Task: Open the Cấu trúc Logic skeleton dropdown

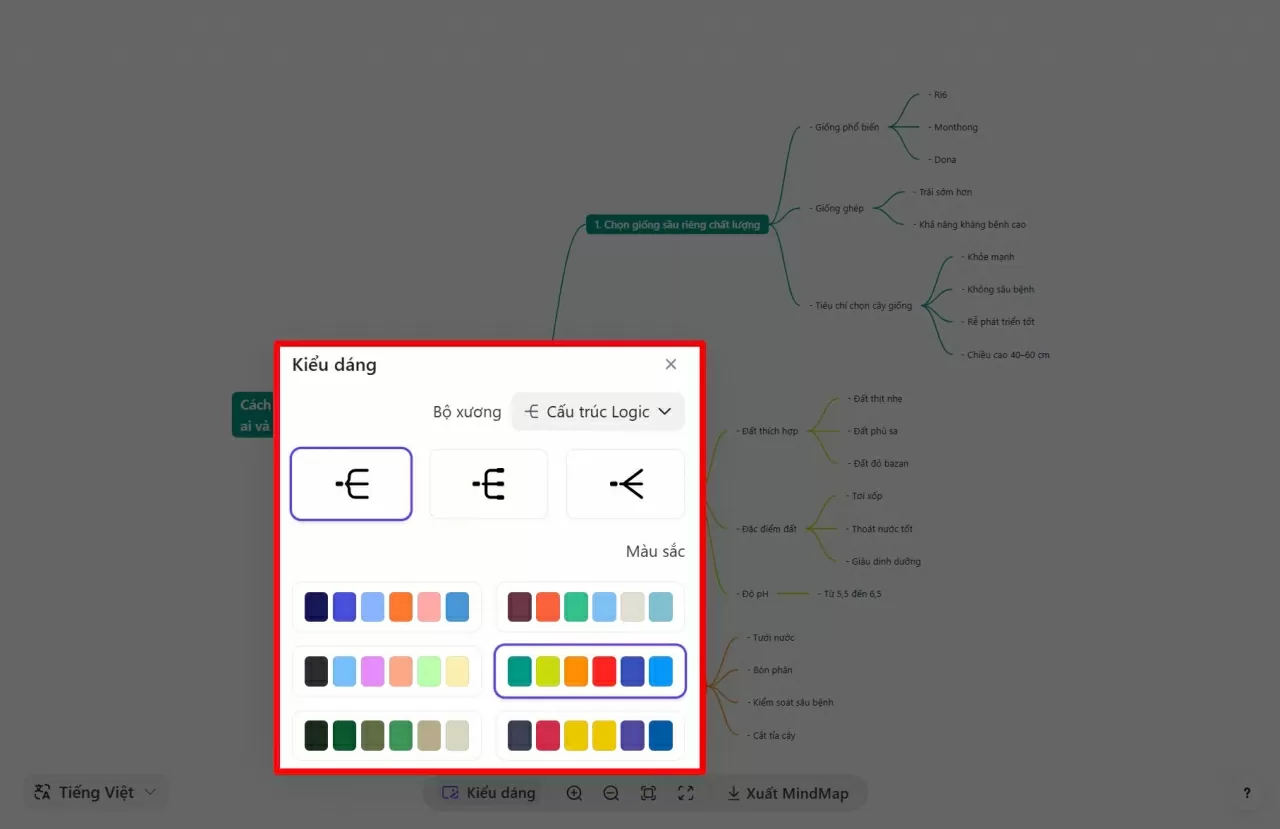Action: 598,412
